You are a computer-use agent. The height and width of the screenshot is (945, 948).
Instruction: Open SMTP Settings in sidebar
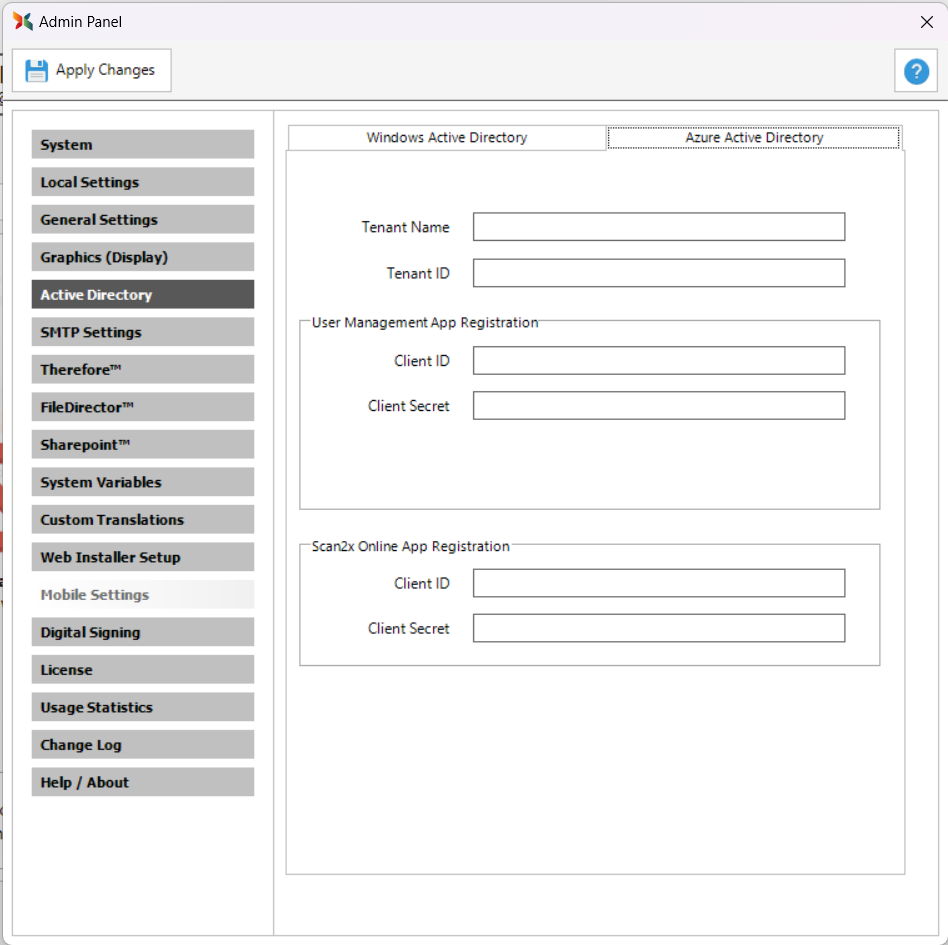tap(142, 332)
